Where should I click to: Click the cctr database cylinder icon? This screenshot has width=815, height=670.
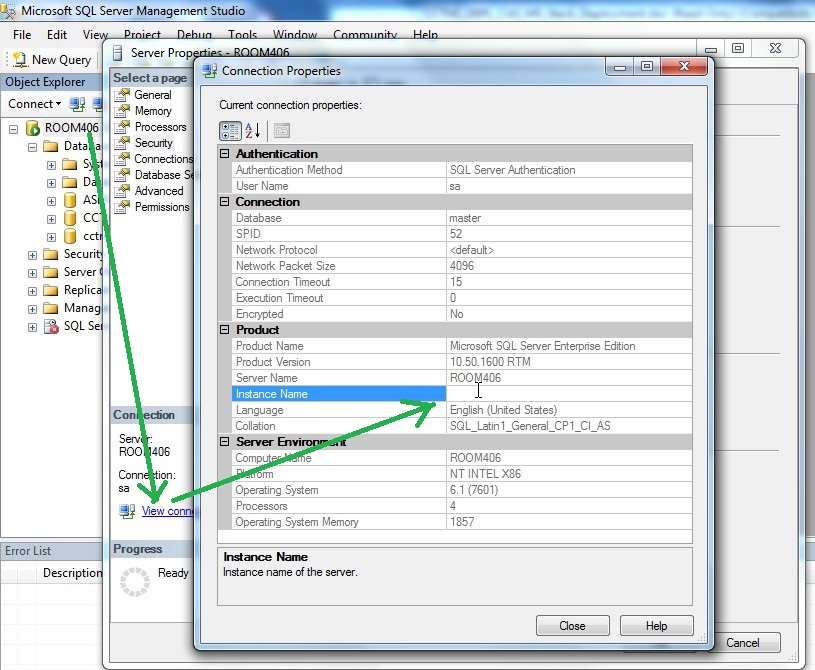pyautogui.click(x=70, y=237)
